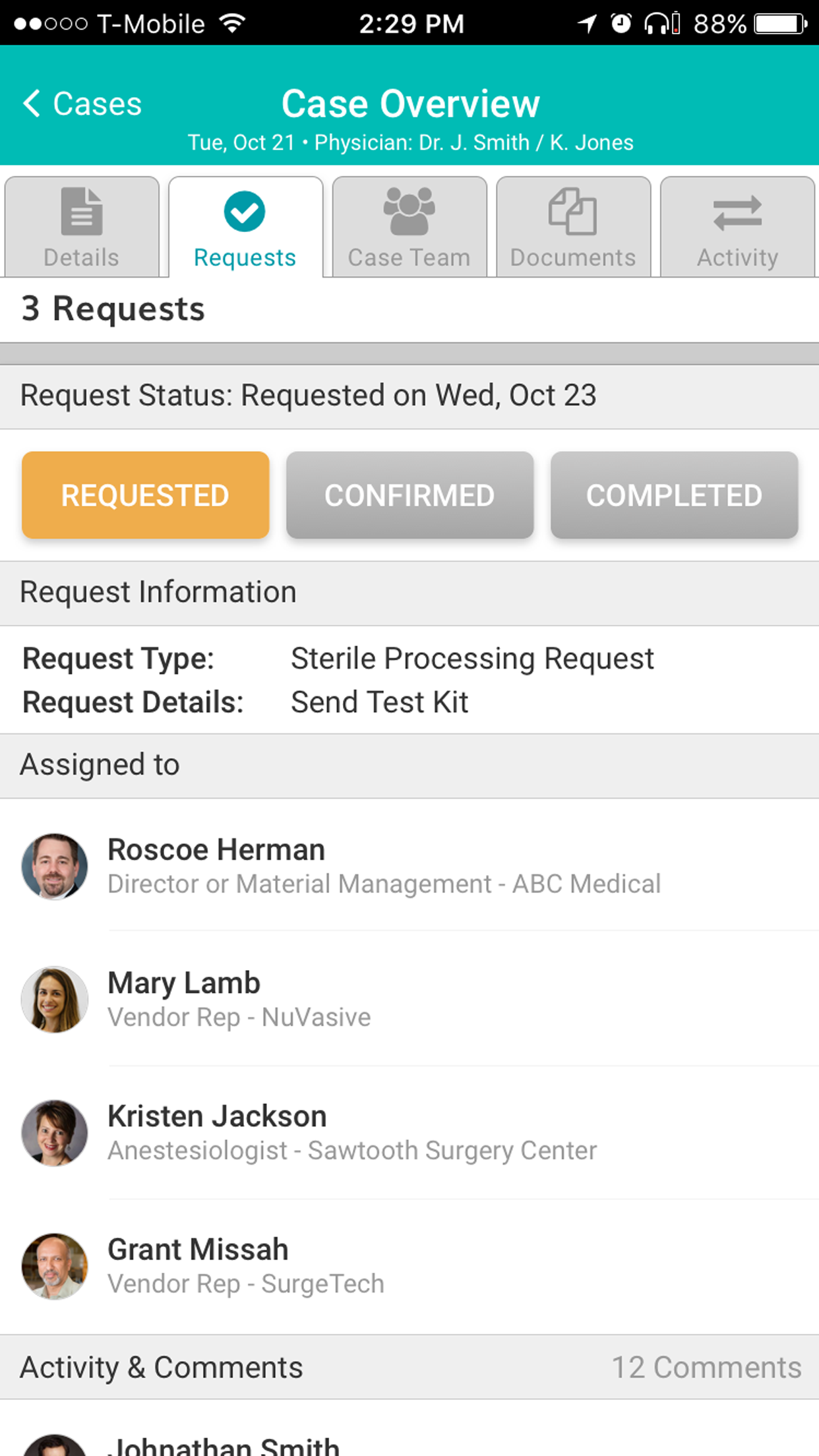Set status to CONFIRMED
The image size is (819, 1456).
409,495
